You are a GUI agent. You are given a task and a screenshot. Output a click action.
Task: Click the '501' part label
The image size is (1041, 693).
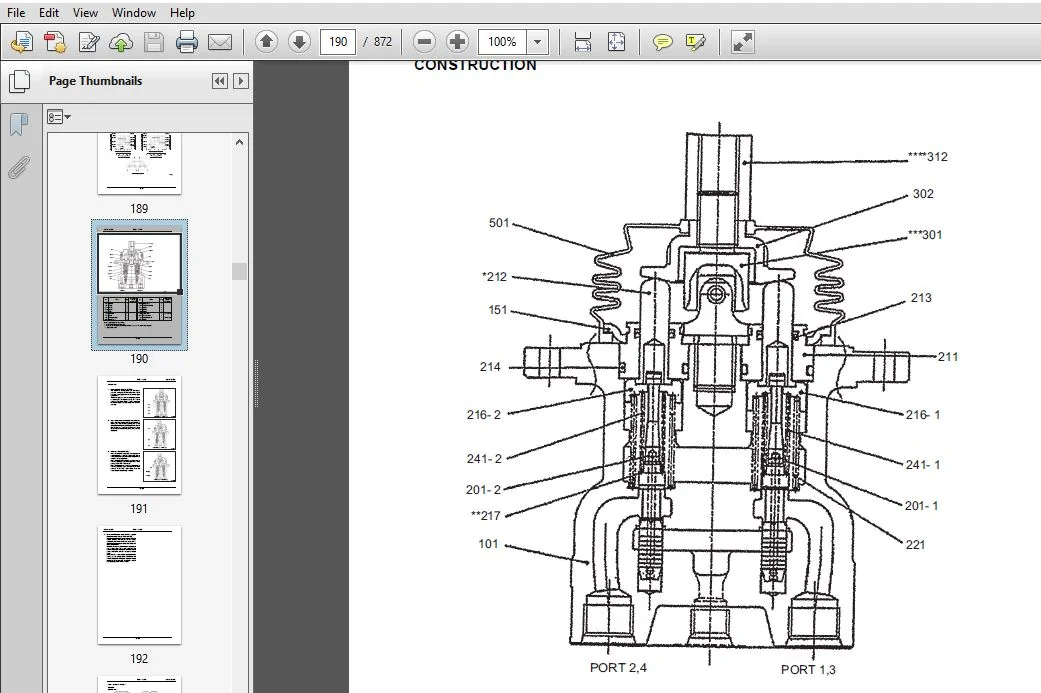tap(499, 223)
